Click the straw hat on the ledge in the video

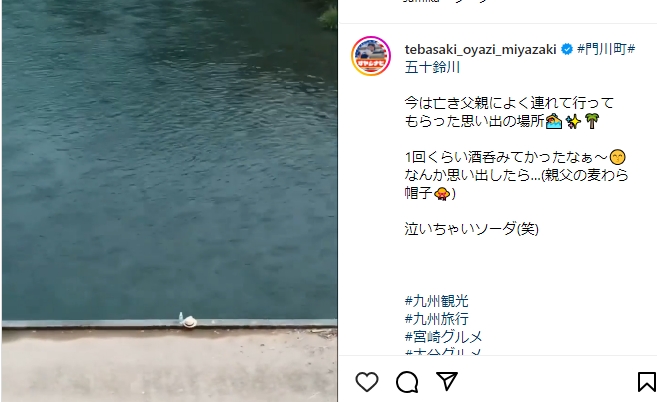(x=189, y=322)
